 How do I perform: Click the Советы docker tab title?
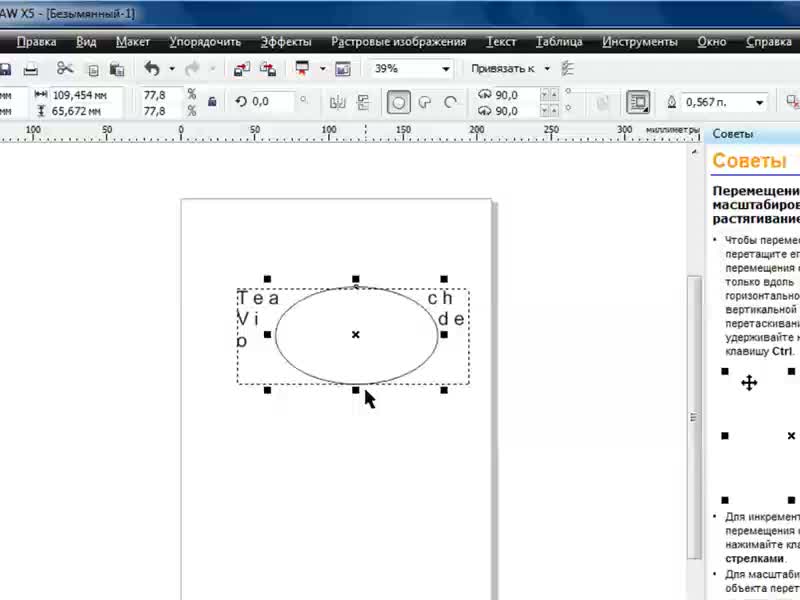(733, 134)
